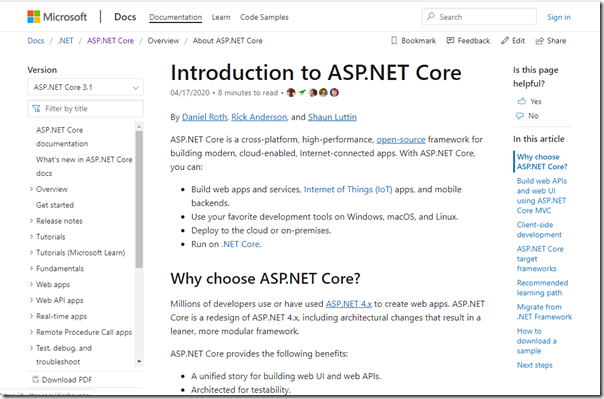Jump to ASP.NET Core target frameworks section
This screenshot has width=604, height=399.
pyautogui.click(x=540, y=258)
